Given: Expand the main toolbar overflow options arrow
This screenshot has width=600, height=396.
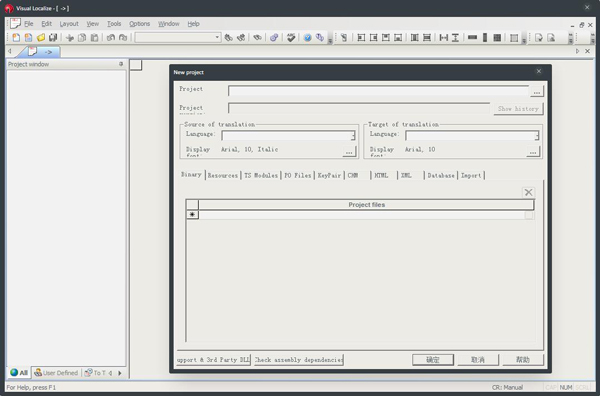Looking at the screenshot, I should click(330, 41).
